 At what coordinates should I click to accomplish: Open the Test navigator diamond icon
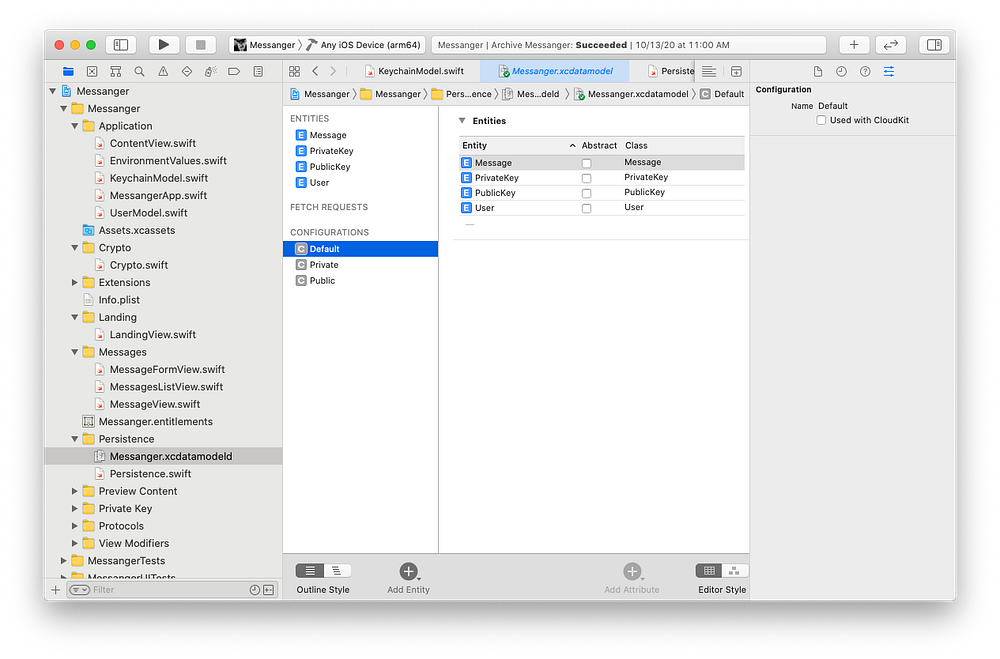coord(187,71)
